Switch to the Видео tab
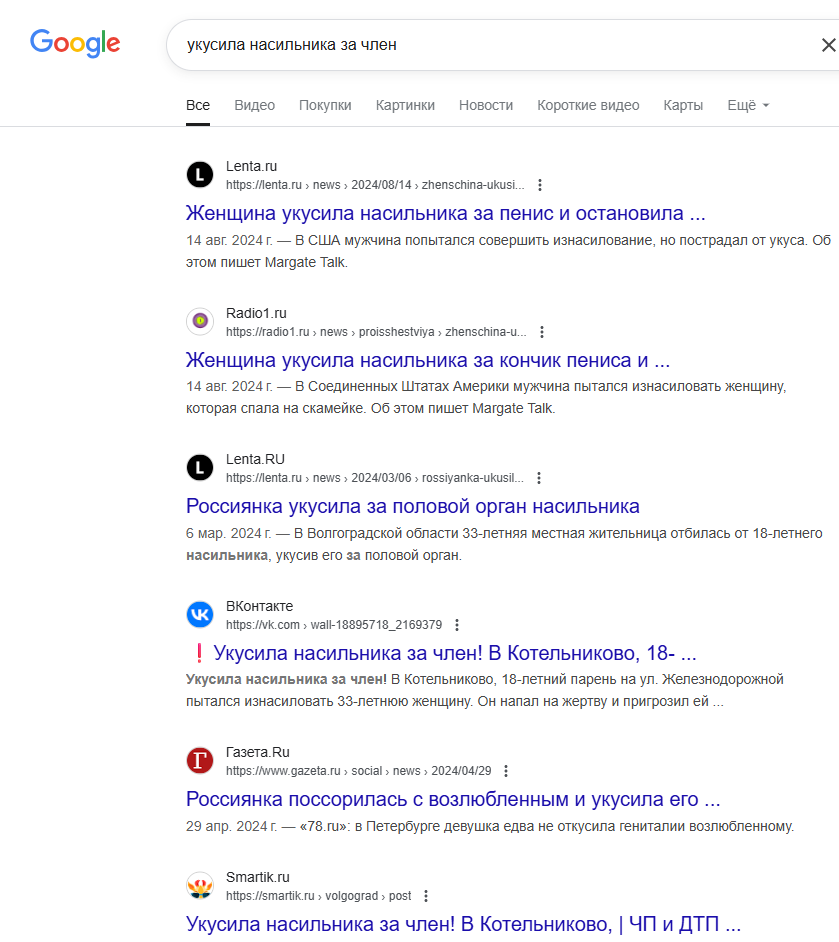Image resolution: width=839 pixels, height=942 pixels. click(x=255, y=105)
